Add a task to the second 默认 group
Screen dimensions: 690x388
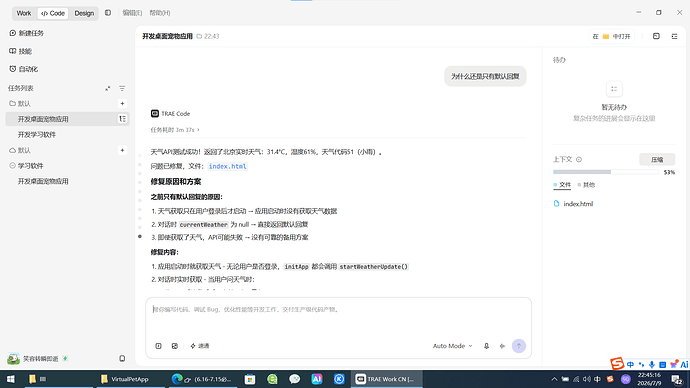(122, 150)
